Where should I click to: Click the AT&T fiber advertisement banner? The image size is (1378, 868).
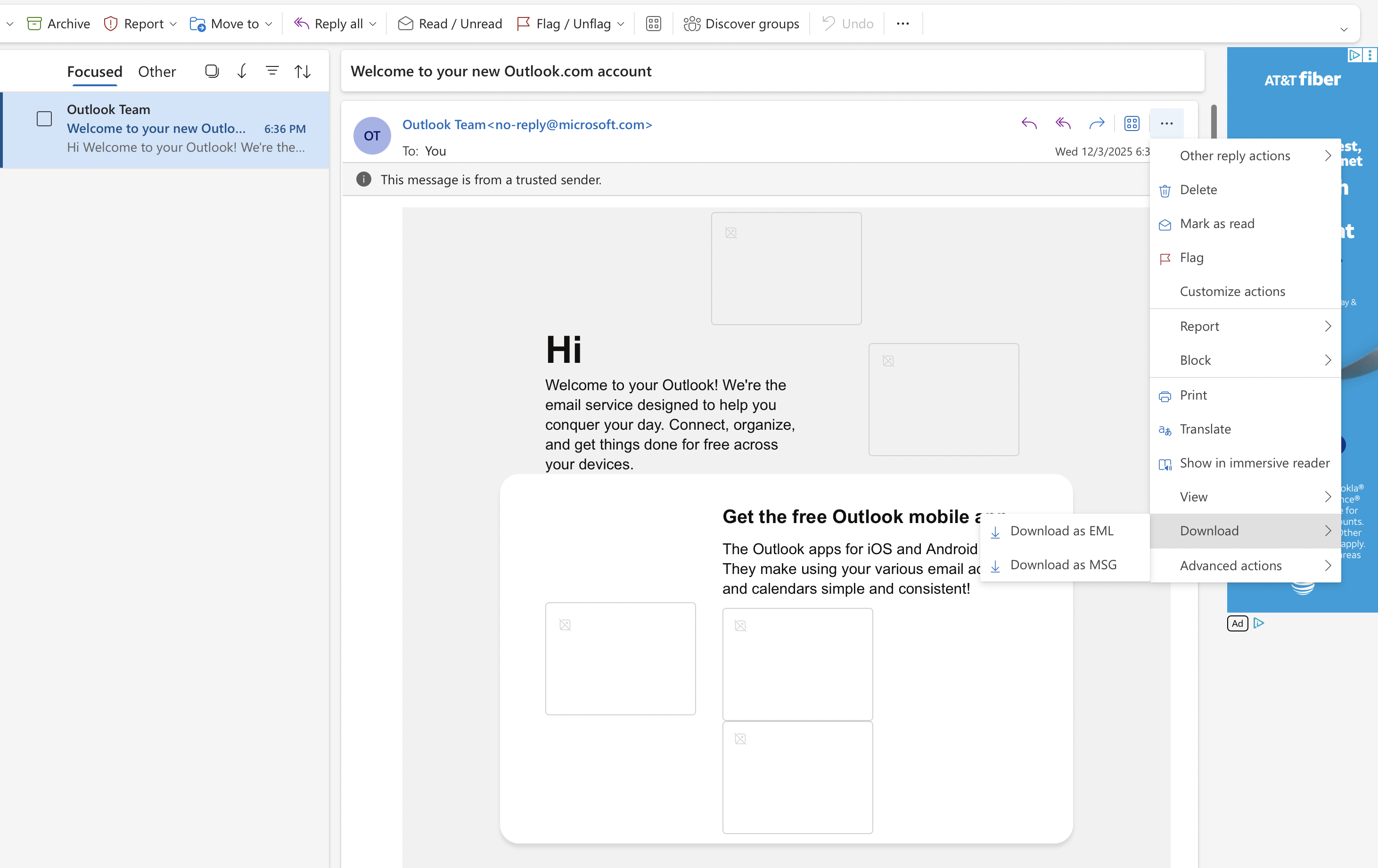1302,329
